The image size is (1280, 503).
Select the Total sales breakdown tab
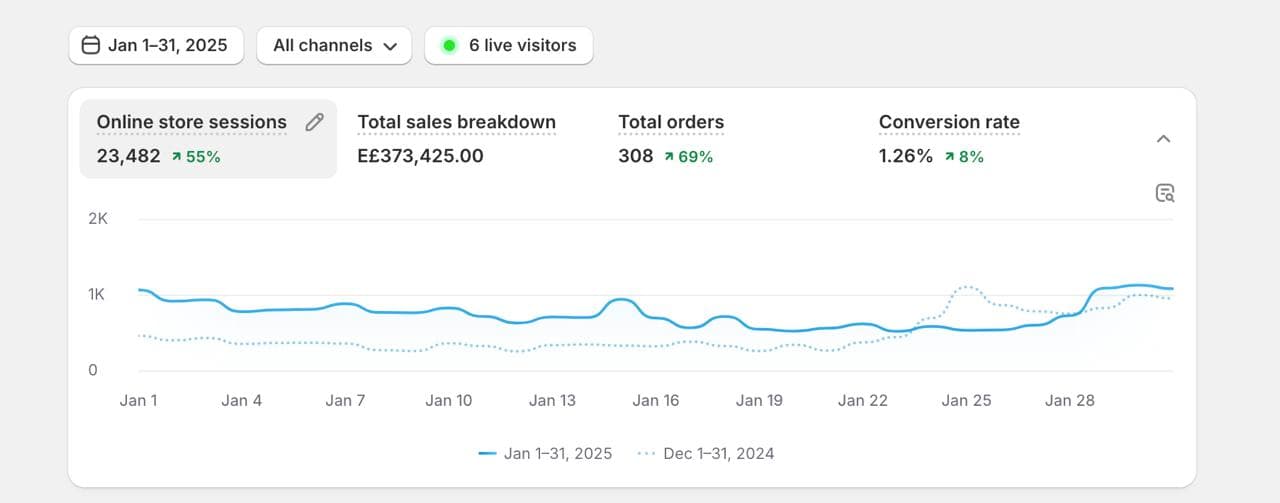pos(456,122)
